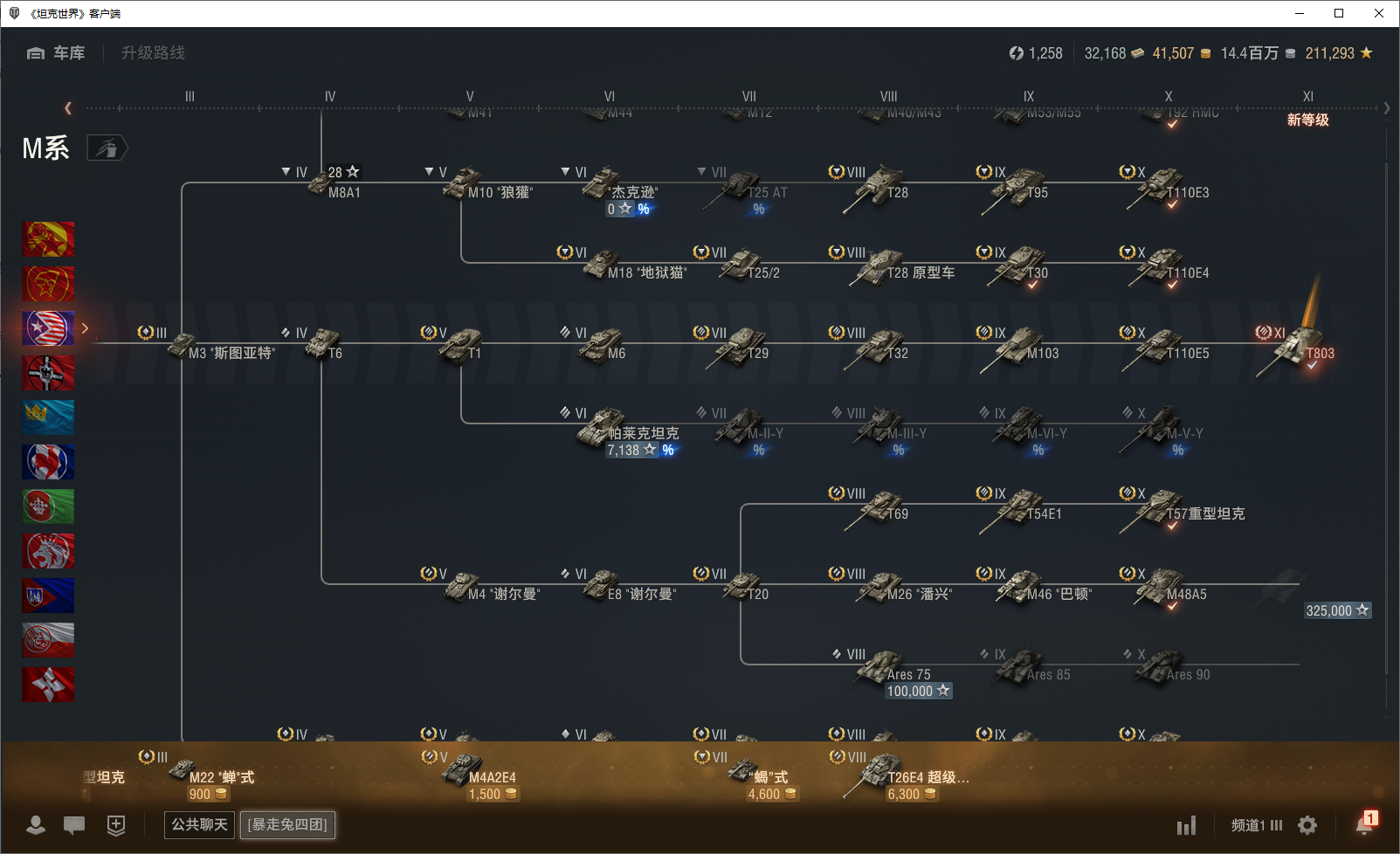Choose the green and red nation flag
Screen dimensions: 1400x854
pyautogui.click(x=48, y=506)
